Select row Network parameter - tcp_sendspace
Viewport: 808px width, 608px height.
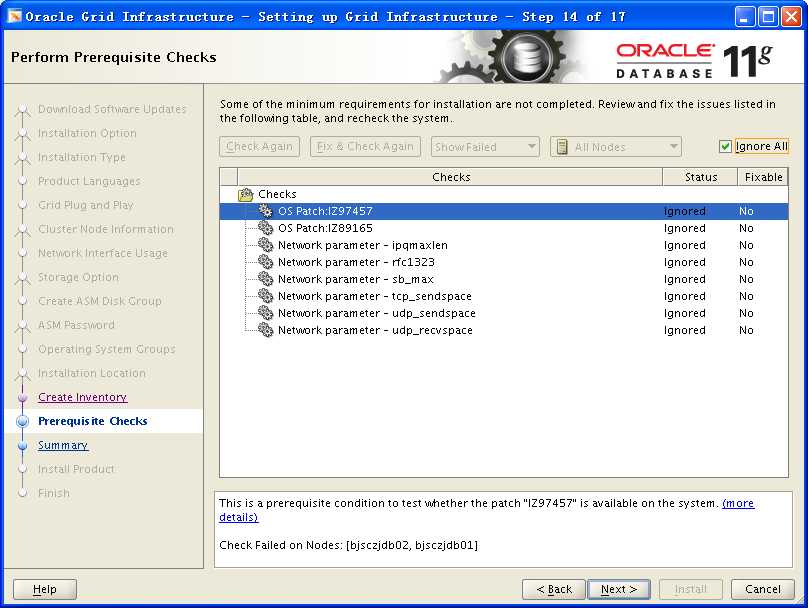[x=503, y=296]
